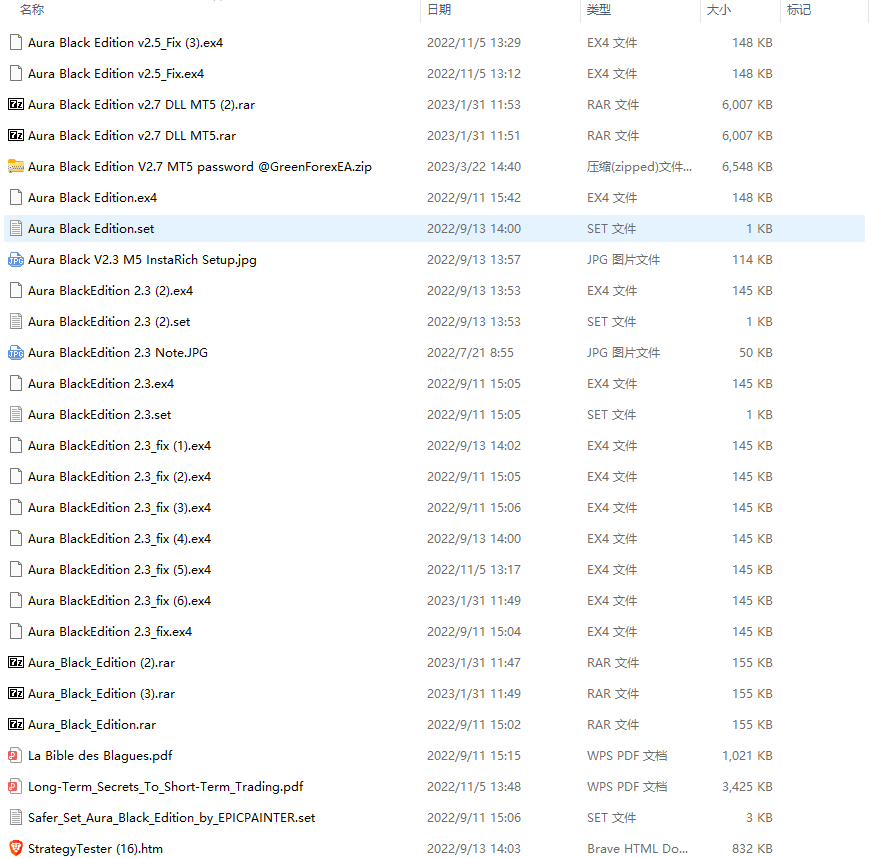The height and width of the screenshot is (858, 890).
Task: Select file name Aura Black Edition v2.5_Fix.ex4
Action: tap(116, 74)
